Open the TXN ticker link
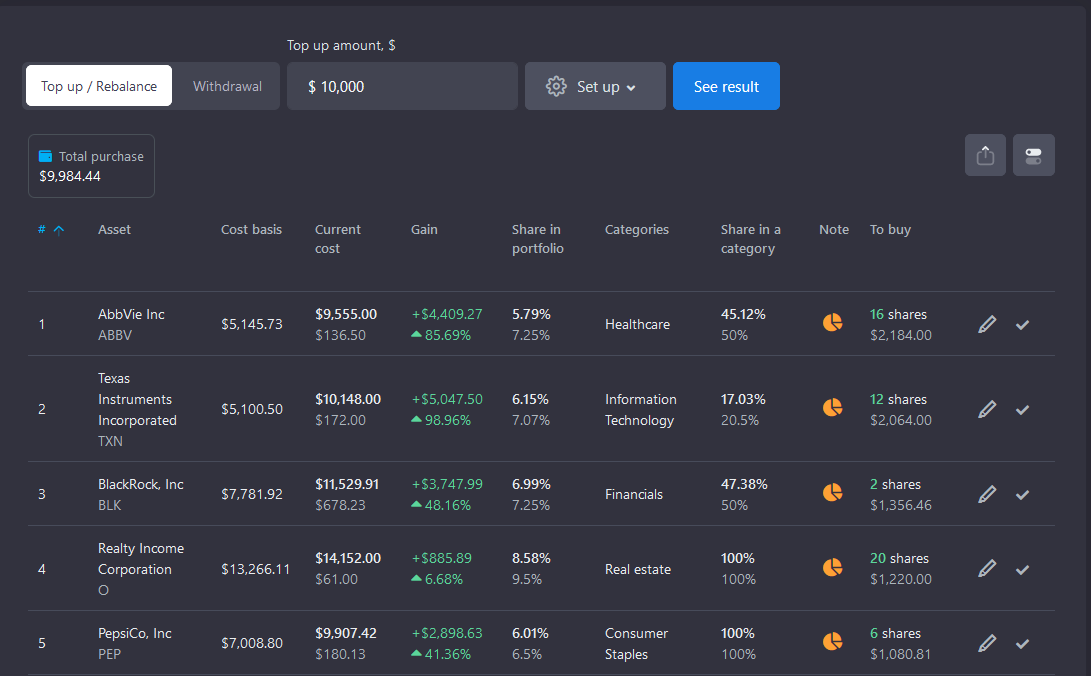The height and width of the screenshot is (676, 1091). coord(110,441)
